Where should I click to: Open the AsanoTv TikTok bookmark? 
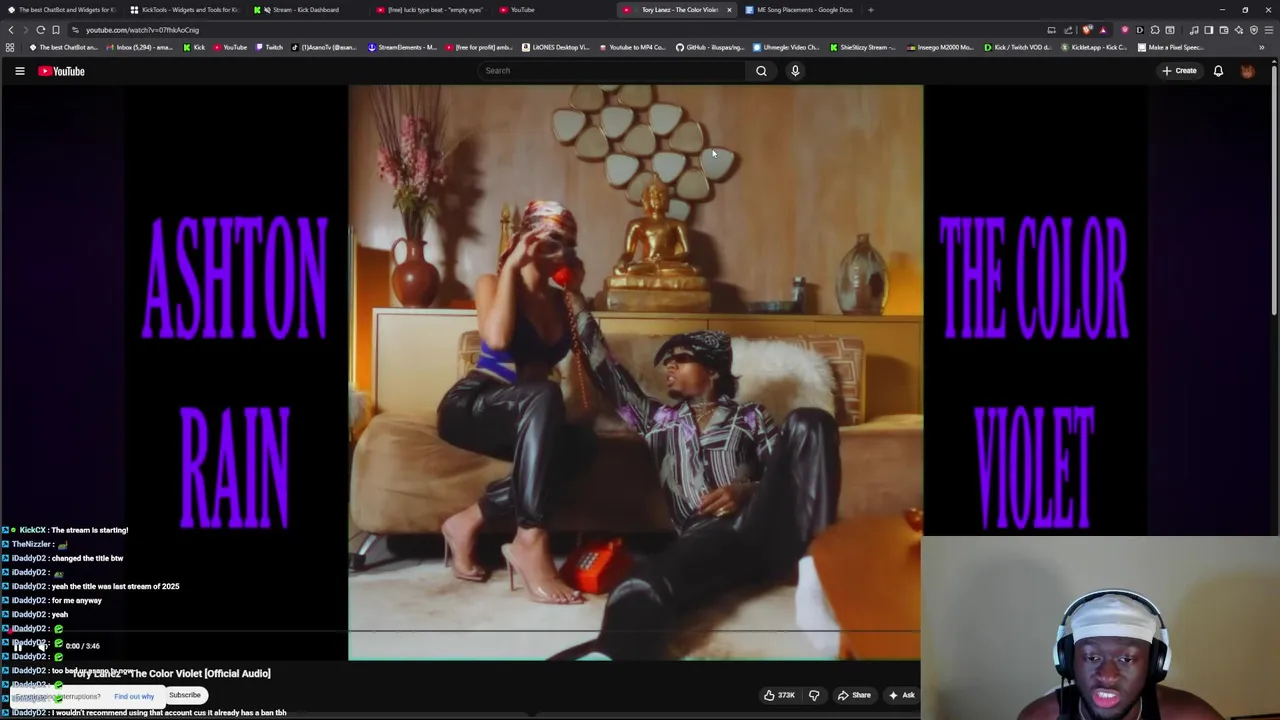coord(324,47)
